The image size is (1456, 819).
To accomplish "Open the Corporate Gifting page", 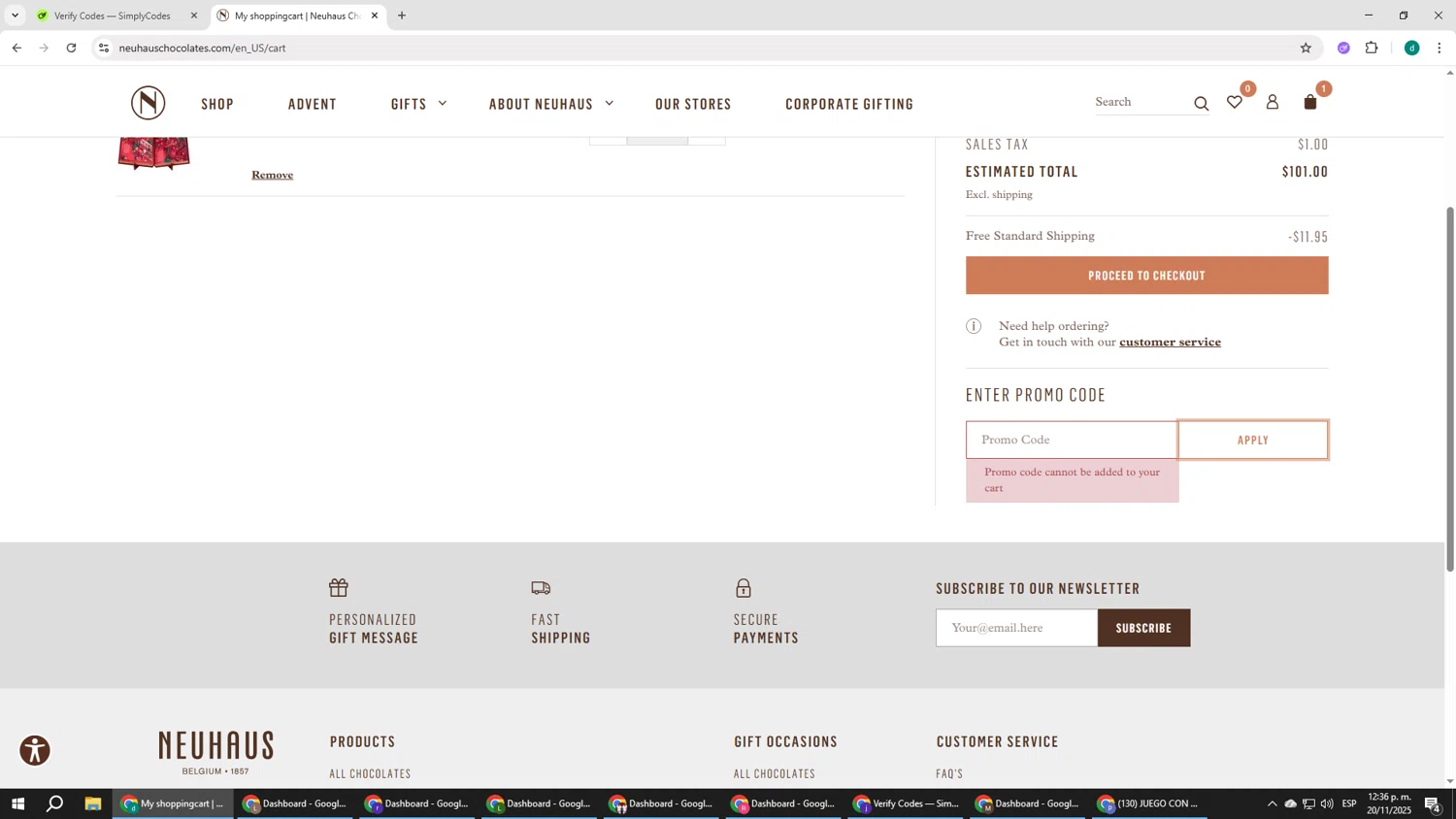I will 849,104.
